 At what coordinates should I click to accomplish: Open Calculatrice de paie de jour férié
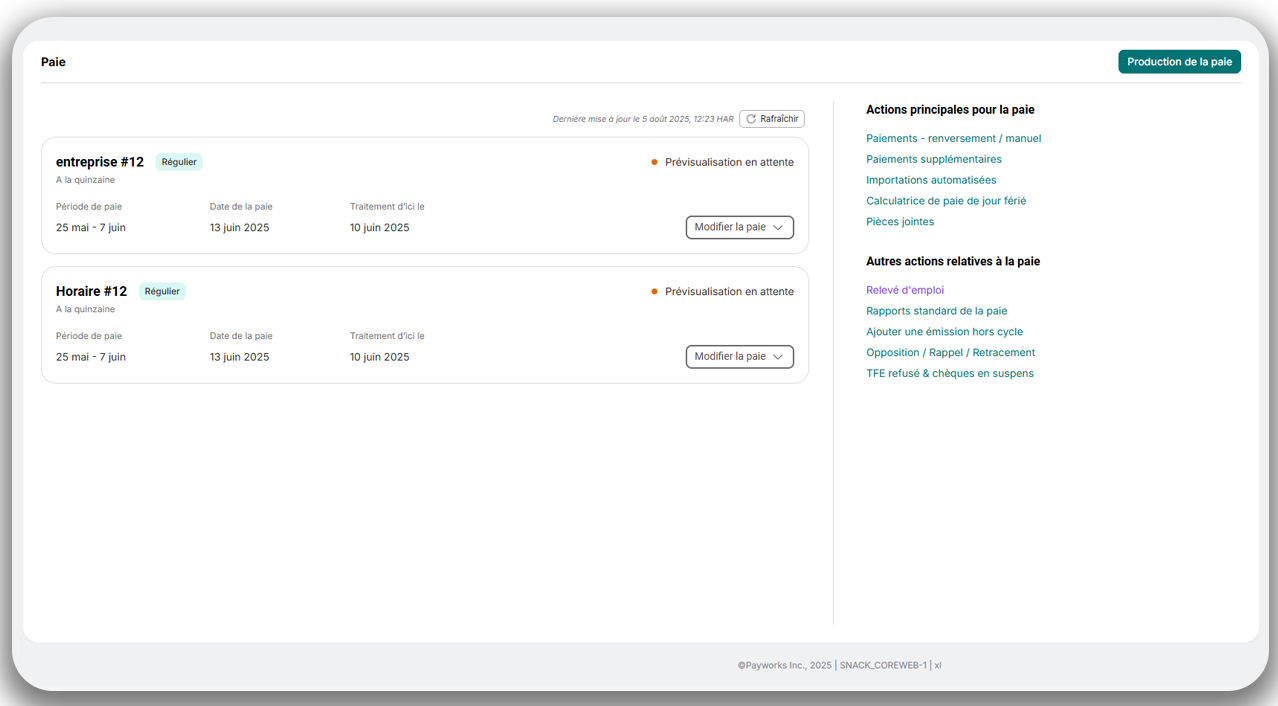pos(945,201)
